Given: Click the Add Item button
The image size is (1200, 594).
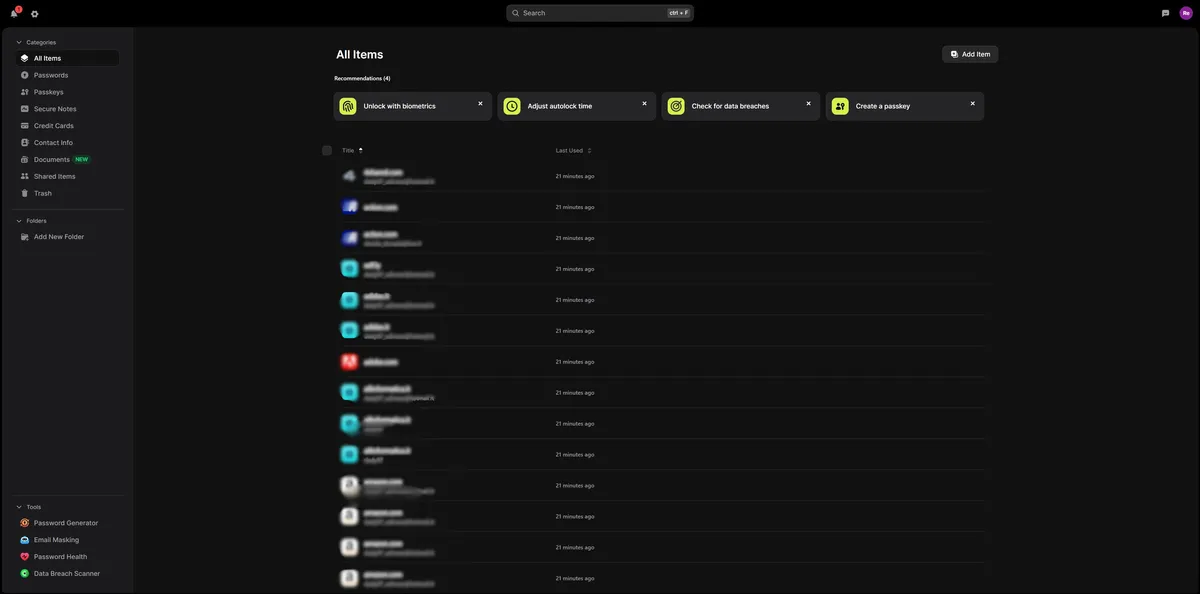Looking at the screenshot, I should coord(970,54).
